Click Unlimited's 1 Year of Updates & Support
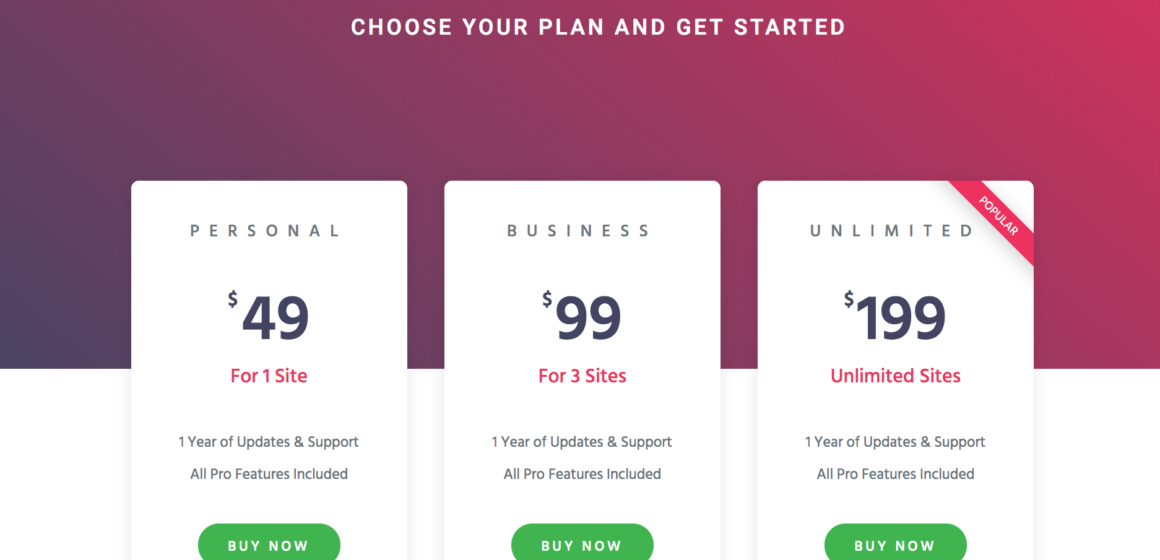Screen dimensions: 1160x560 point(895,442)
